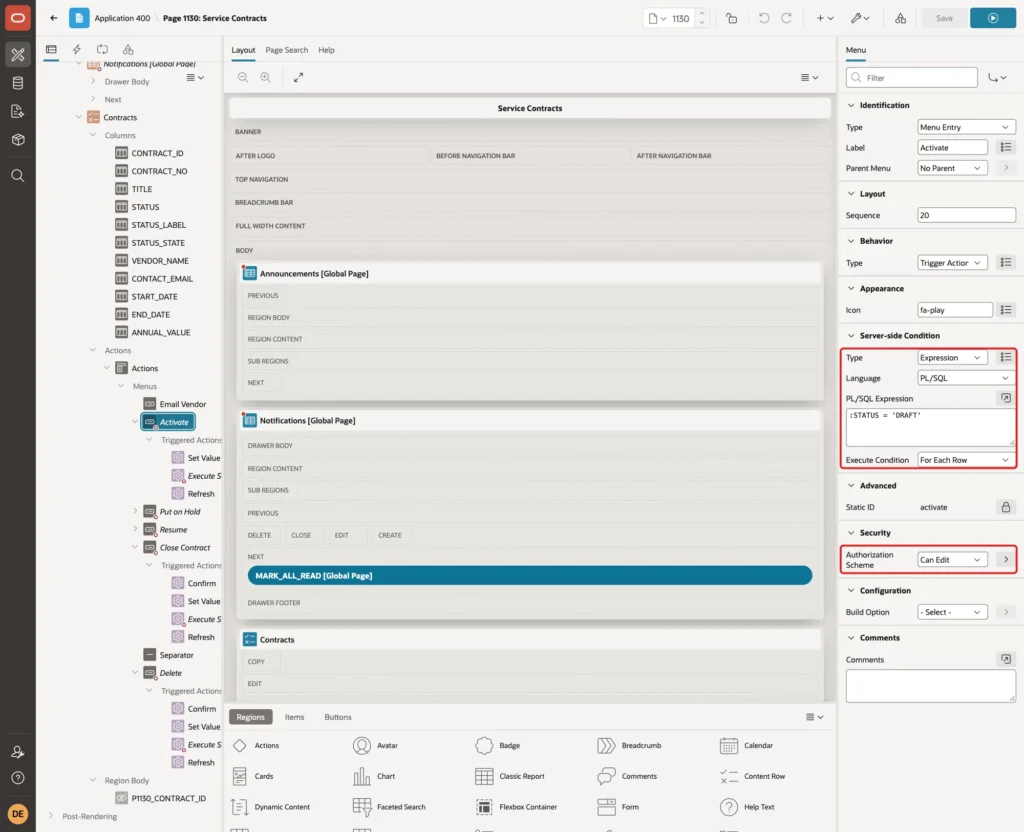1024x832 pixels.
Task: Click the Undo icon
Action: coord(763,18)
